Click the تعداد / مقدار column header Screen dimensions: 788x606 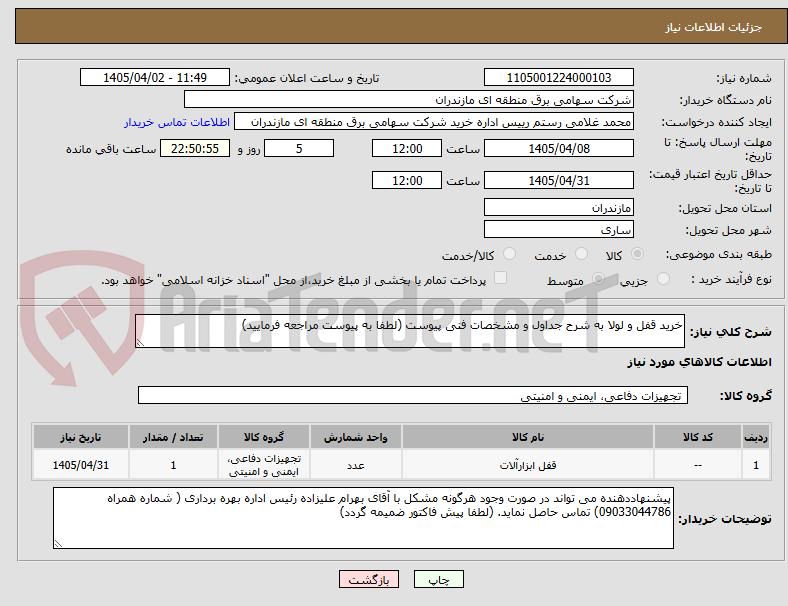point(173,437)
